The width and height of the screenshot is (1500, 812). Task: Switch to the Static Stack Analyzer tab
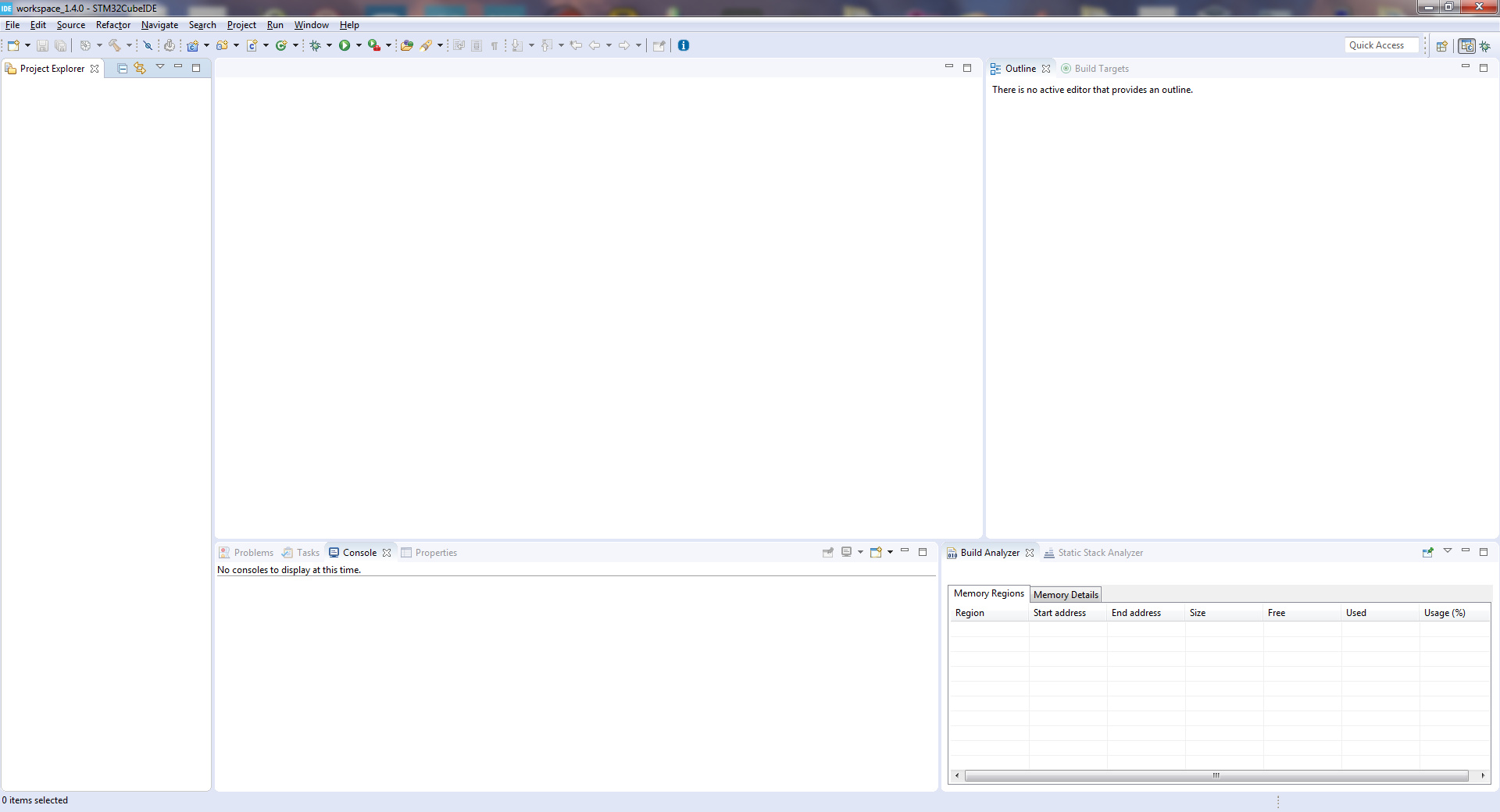pos(1100,553)
